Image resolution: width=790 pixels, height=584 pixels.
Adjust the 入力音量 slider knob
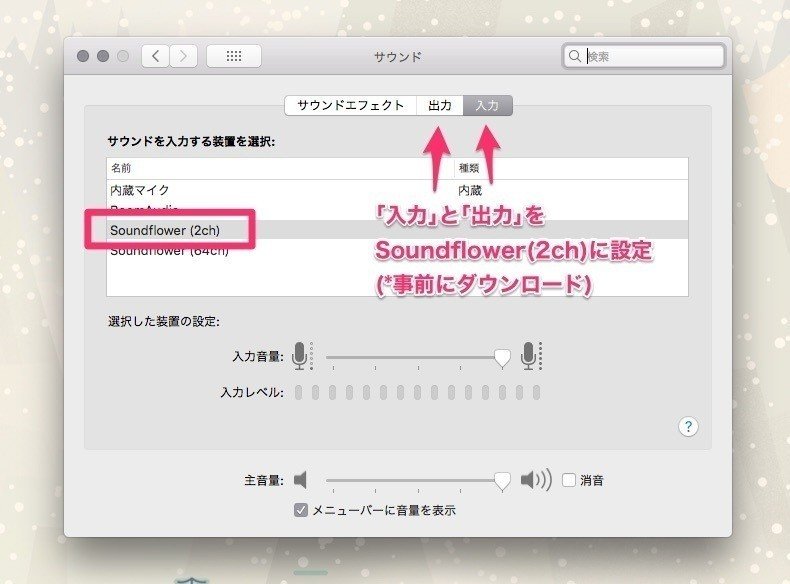click(x=502, y=358)
